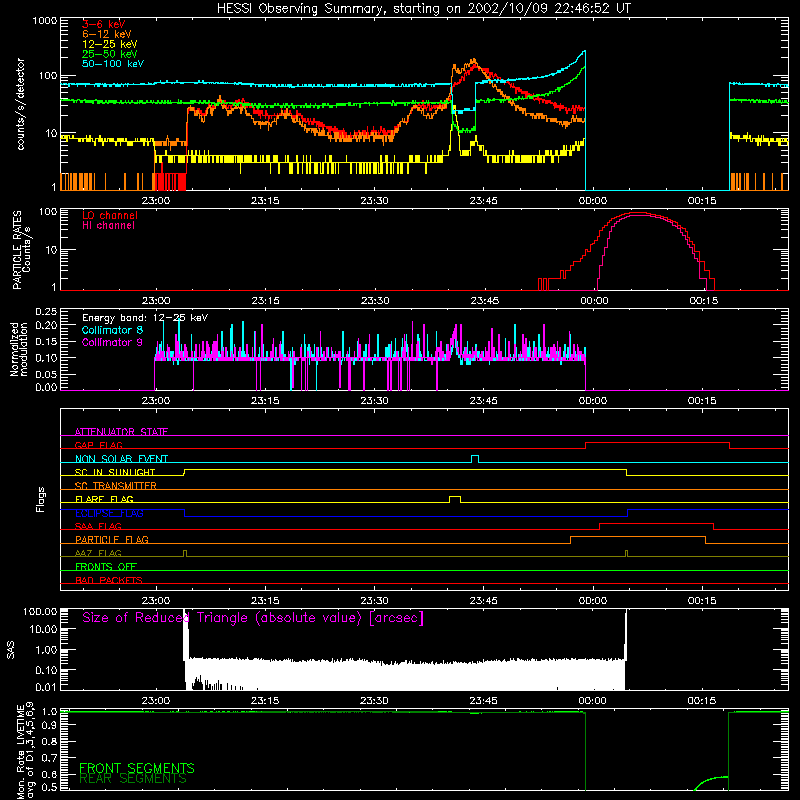Image resolution: width=800 pixels, height=800 pixels.
Task: Click the FRONTS OFF flag label
Action: [106, 567]
